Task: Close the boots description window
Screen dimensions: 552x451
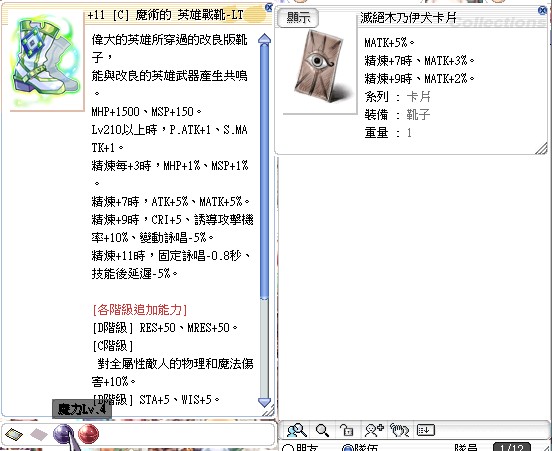Action: pyautogui.click(x=269, y=7)
